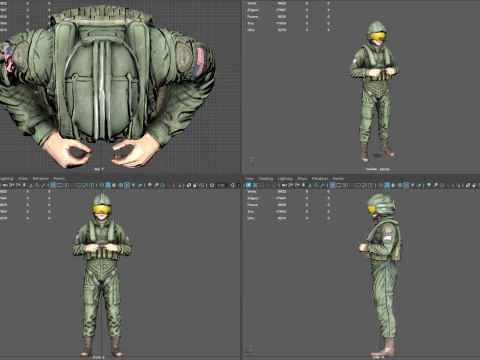The height and width of the screenshot is (360, 480).
Task: Toggle X-ray icon in front view toolbar
Action: pyautogui.click(x=189, y=185)
